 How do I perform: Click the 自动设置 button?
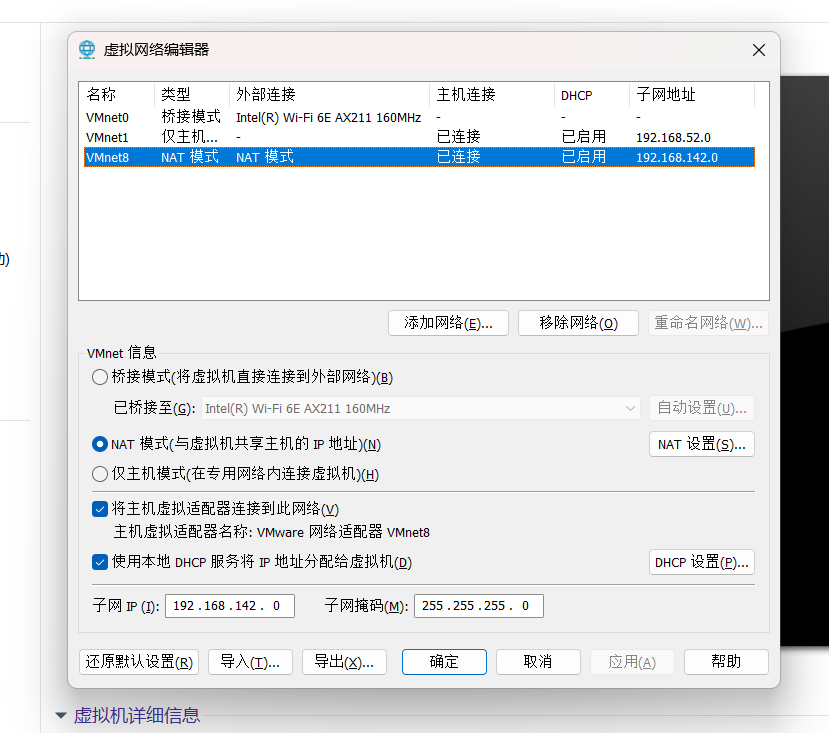[x=702, y=408]
